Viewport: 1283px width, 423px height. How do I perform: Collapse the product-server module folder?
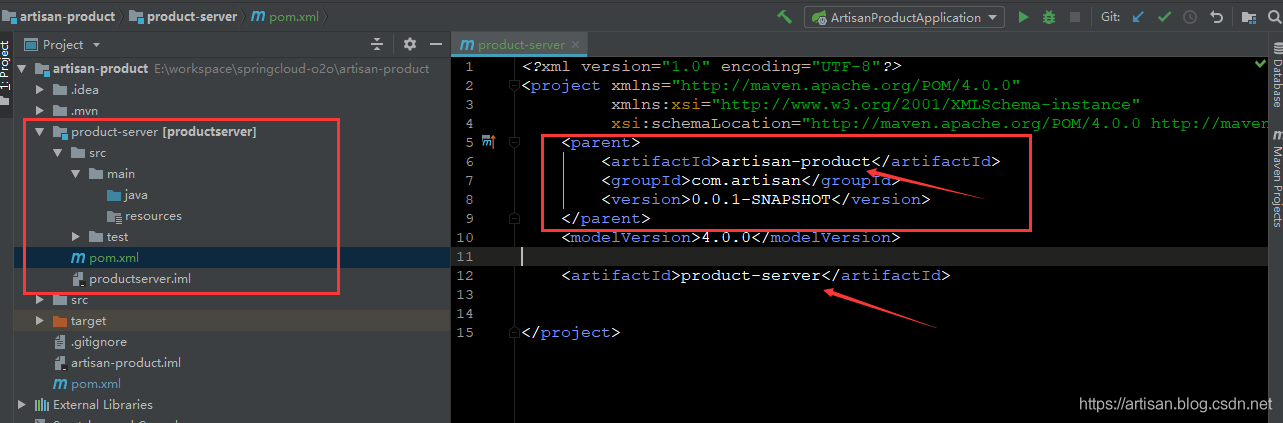point(40,132)
